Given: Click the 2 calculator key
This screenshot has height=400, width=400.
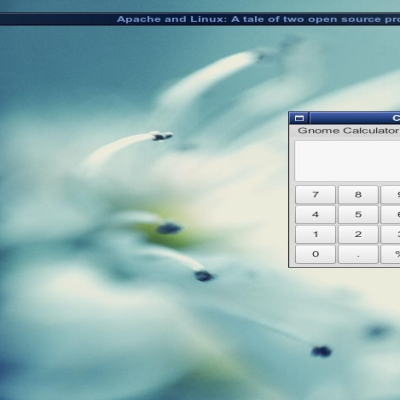Looking at the screenshot, I should coord(358,234).
